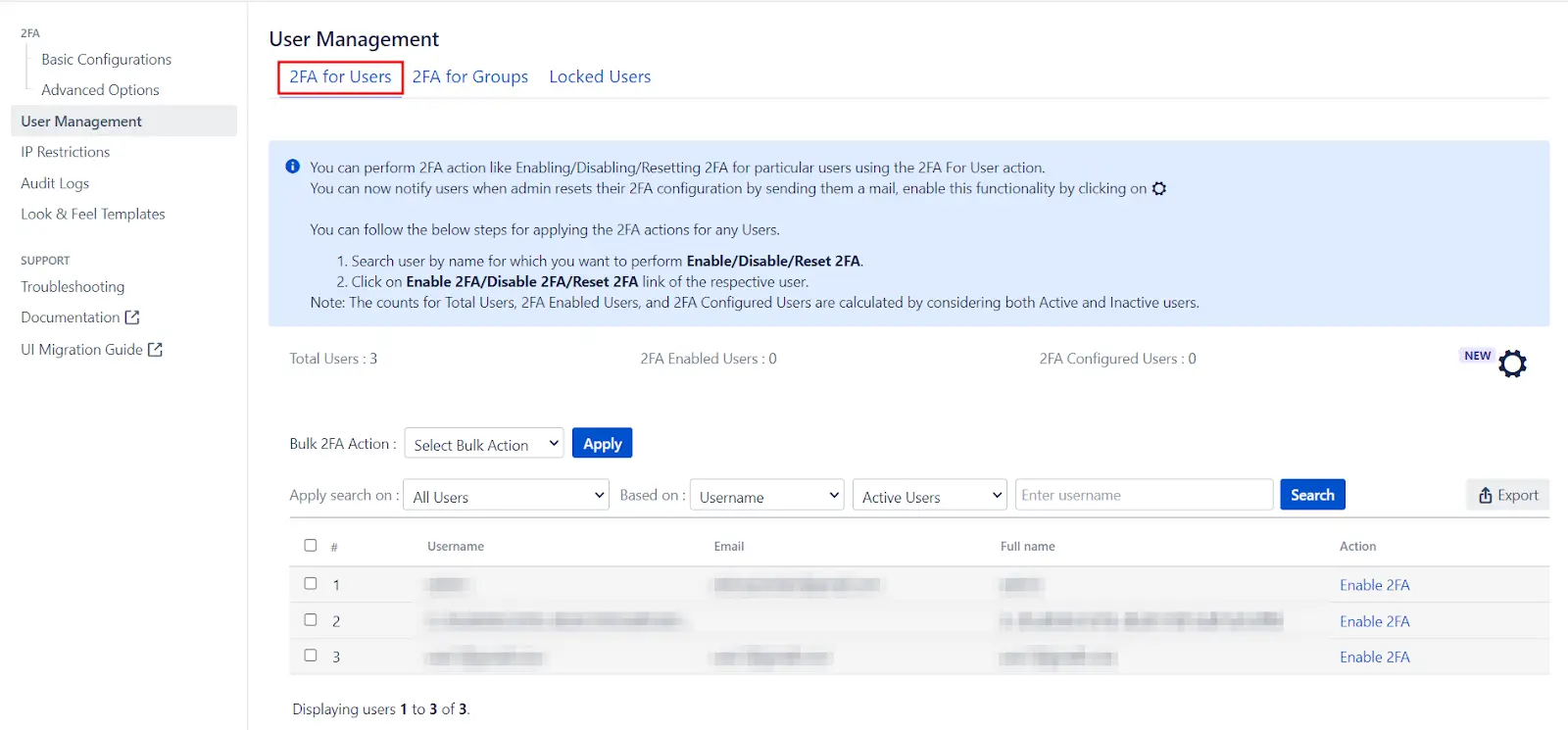Click the SUPPORT section header in sidebar
The image size is (1568, 730).
[x=45, y=261]
